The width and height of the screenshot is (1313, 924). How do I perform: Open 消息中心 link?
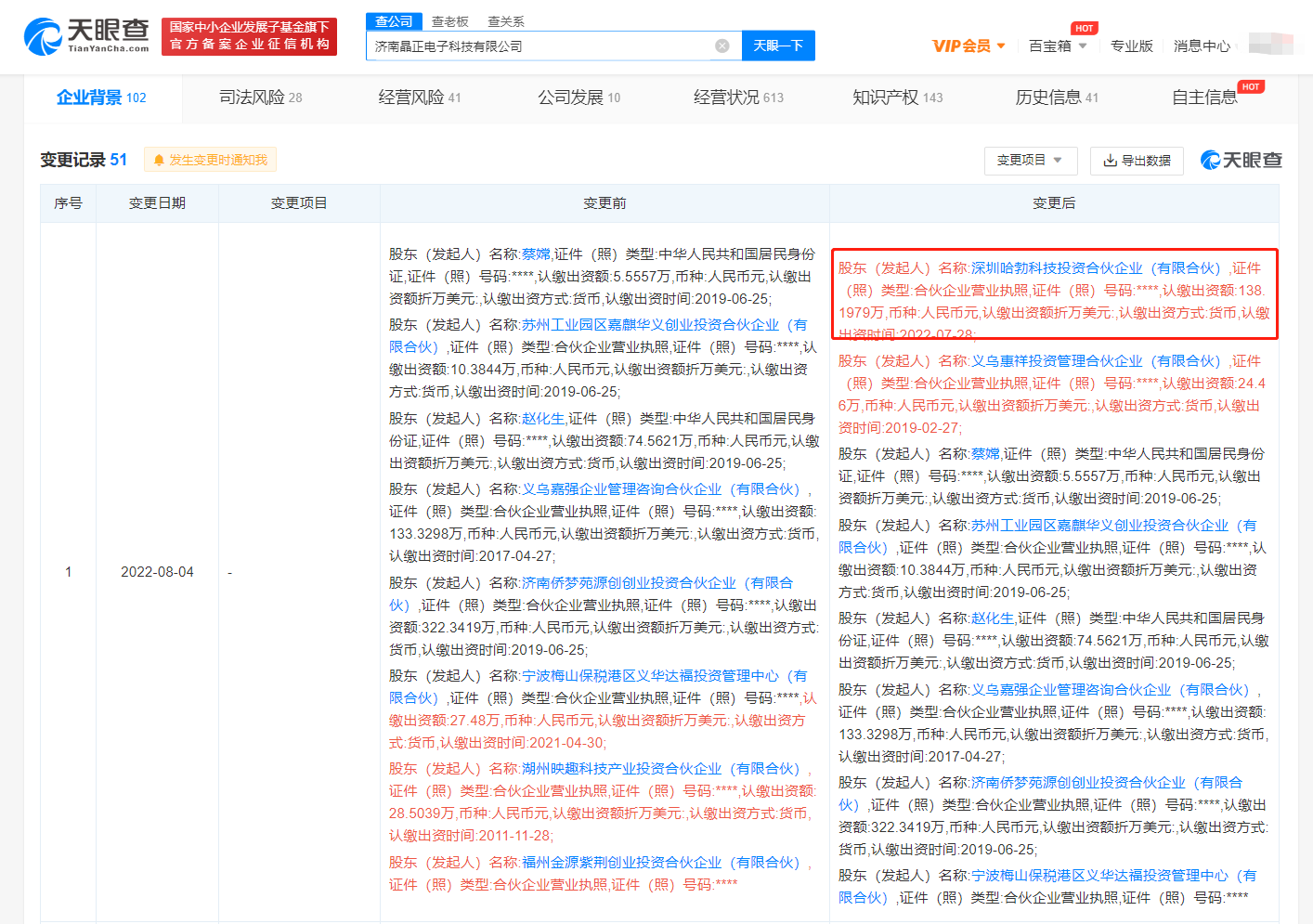click(x=1202, y=46)
